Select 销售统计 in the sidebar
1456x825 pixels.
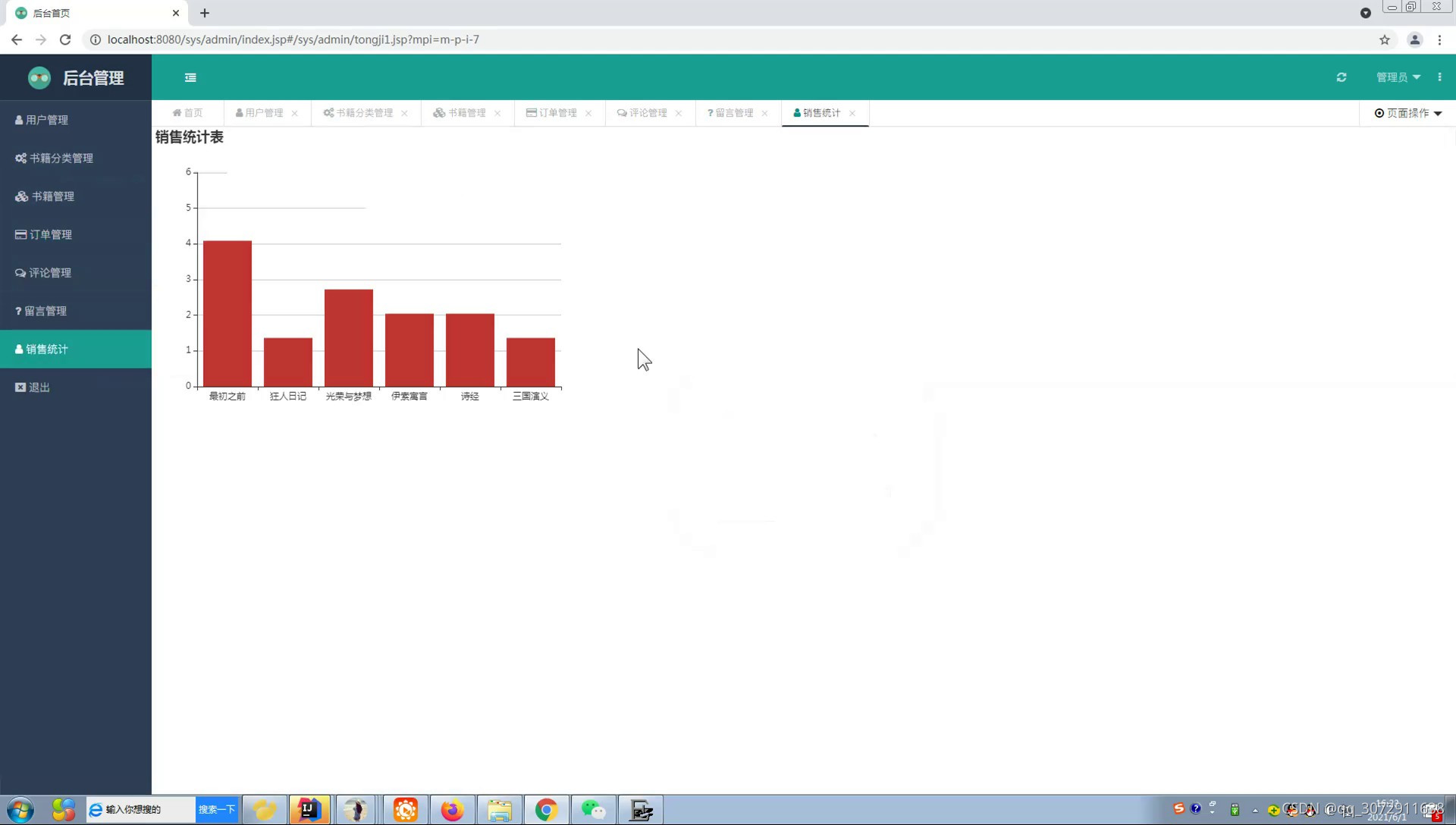click(x=76, y=349)
